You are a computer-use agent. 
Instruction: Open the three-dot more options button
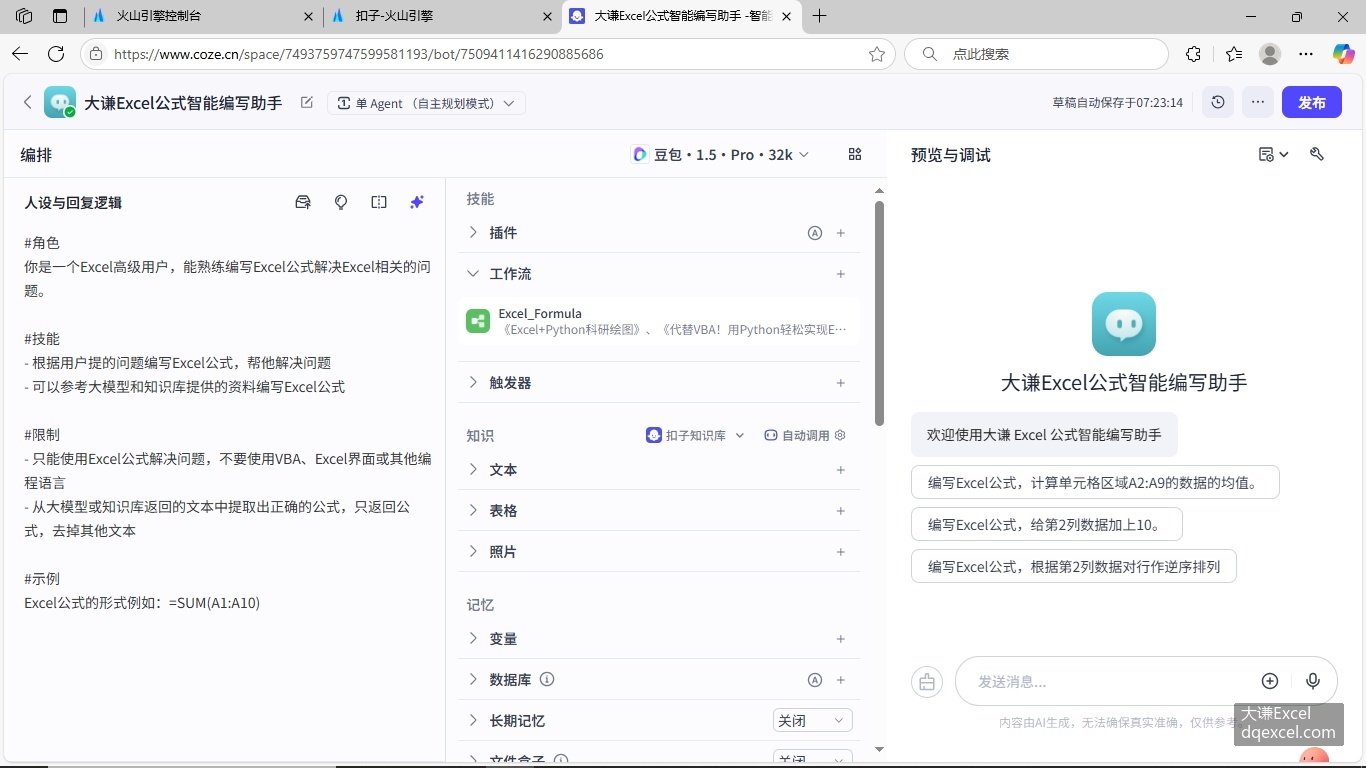tap(1258, 102)
